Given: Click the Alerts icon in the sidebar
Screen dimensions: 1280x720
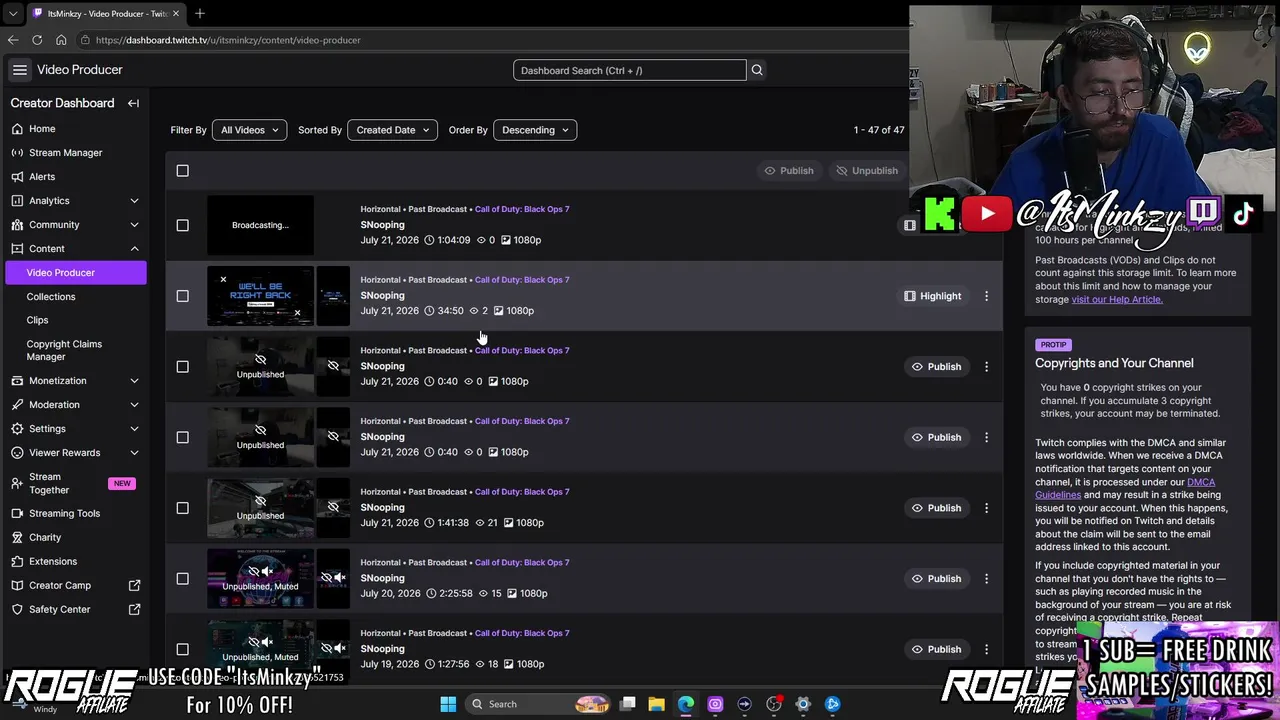Looking at the screenshot, I should click(17, 177).
